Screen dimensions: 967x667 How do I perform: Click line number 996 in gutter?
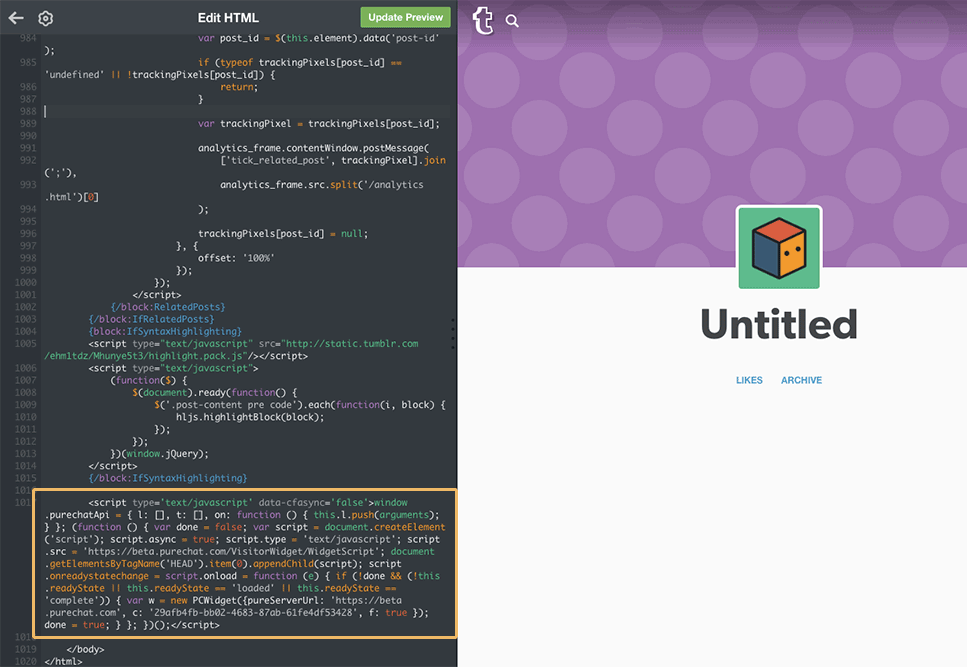pyautogui.click(x=28, y=234)
